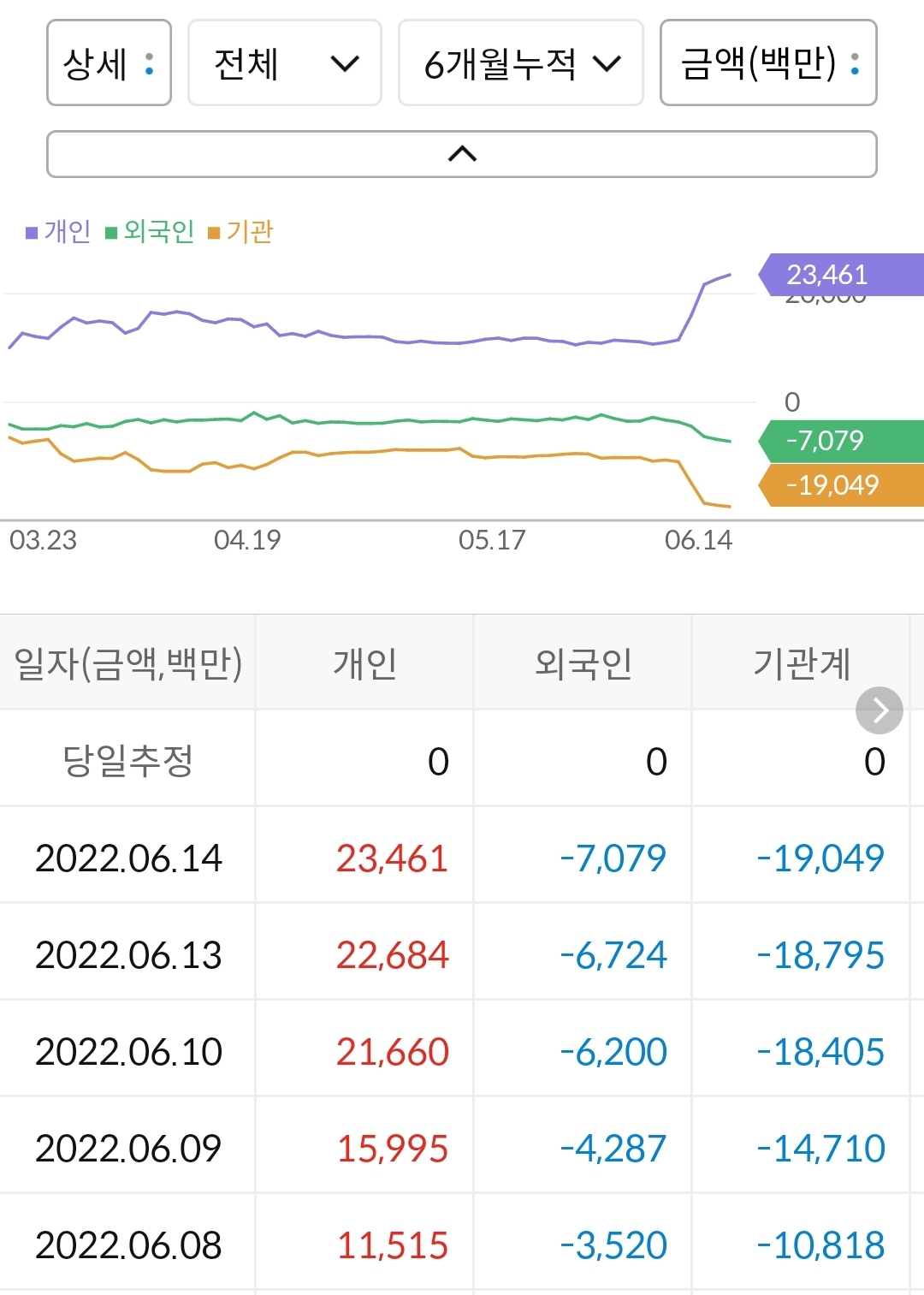Click the green -7,079 chart value badge

pos(830,441)
